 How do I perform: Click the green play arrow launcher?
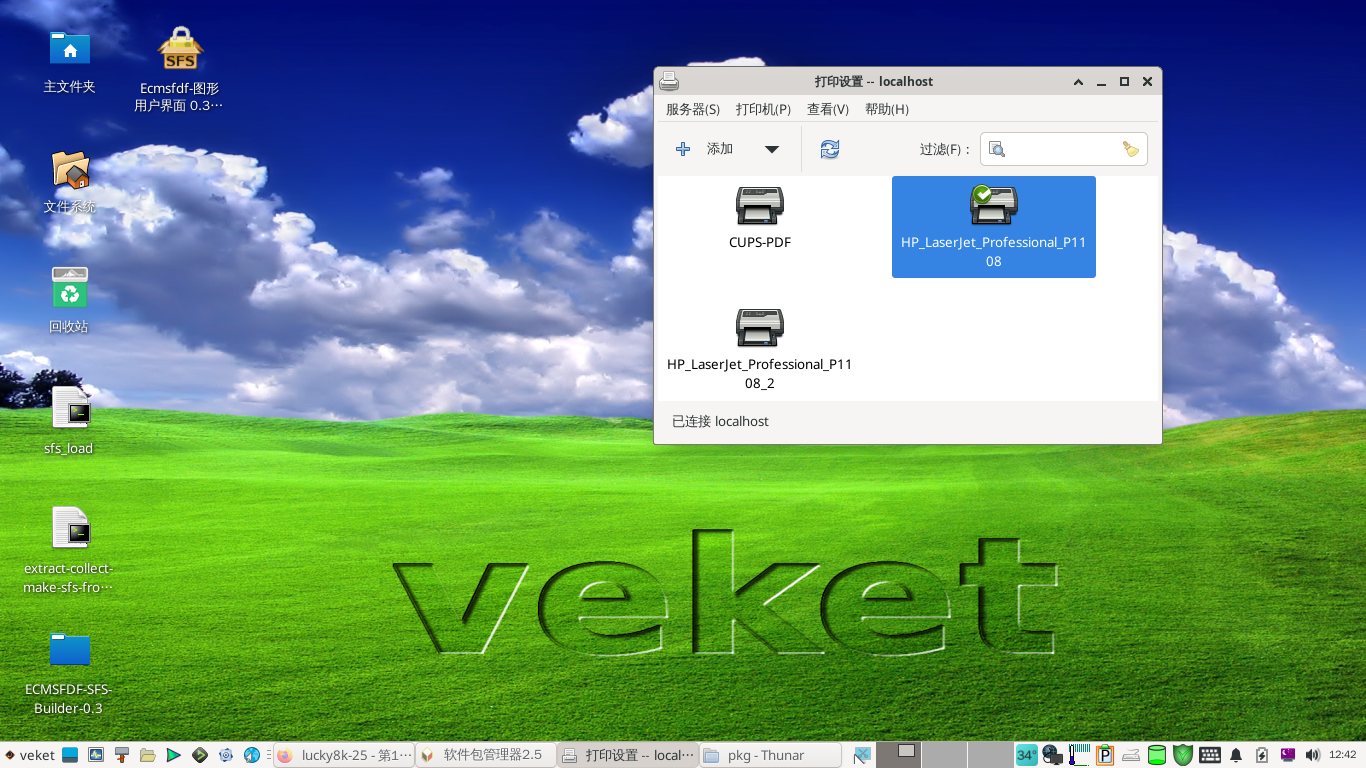(x=174, y=755)
